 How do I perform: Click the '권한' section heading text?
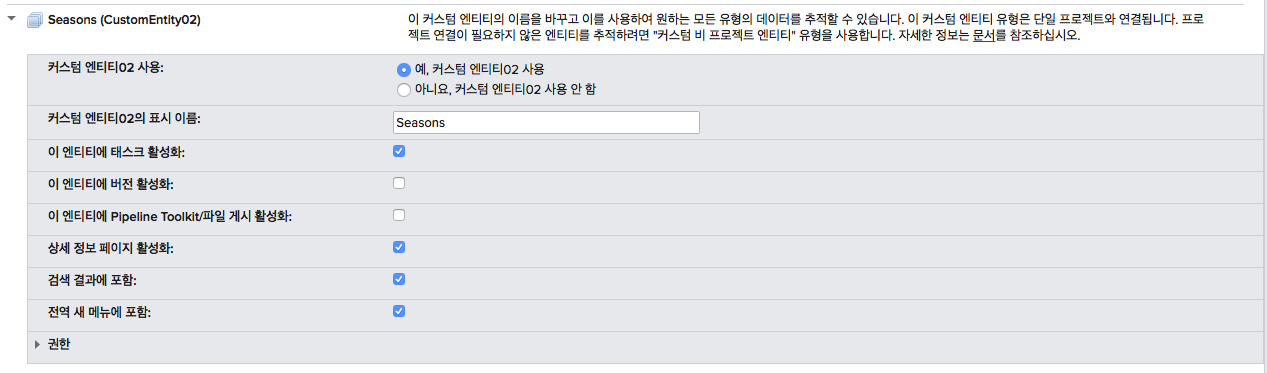[x=59, y=344]
